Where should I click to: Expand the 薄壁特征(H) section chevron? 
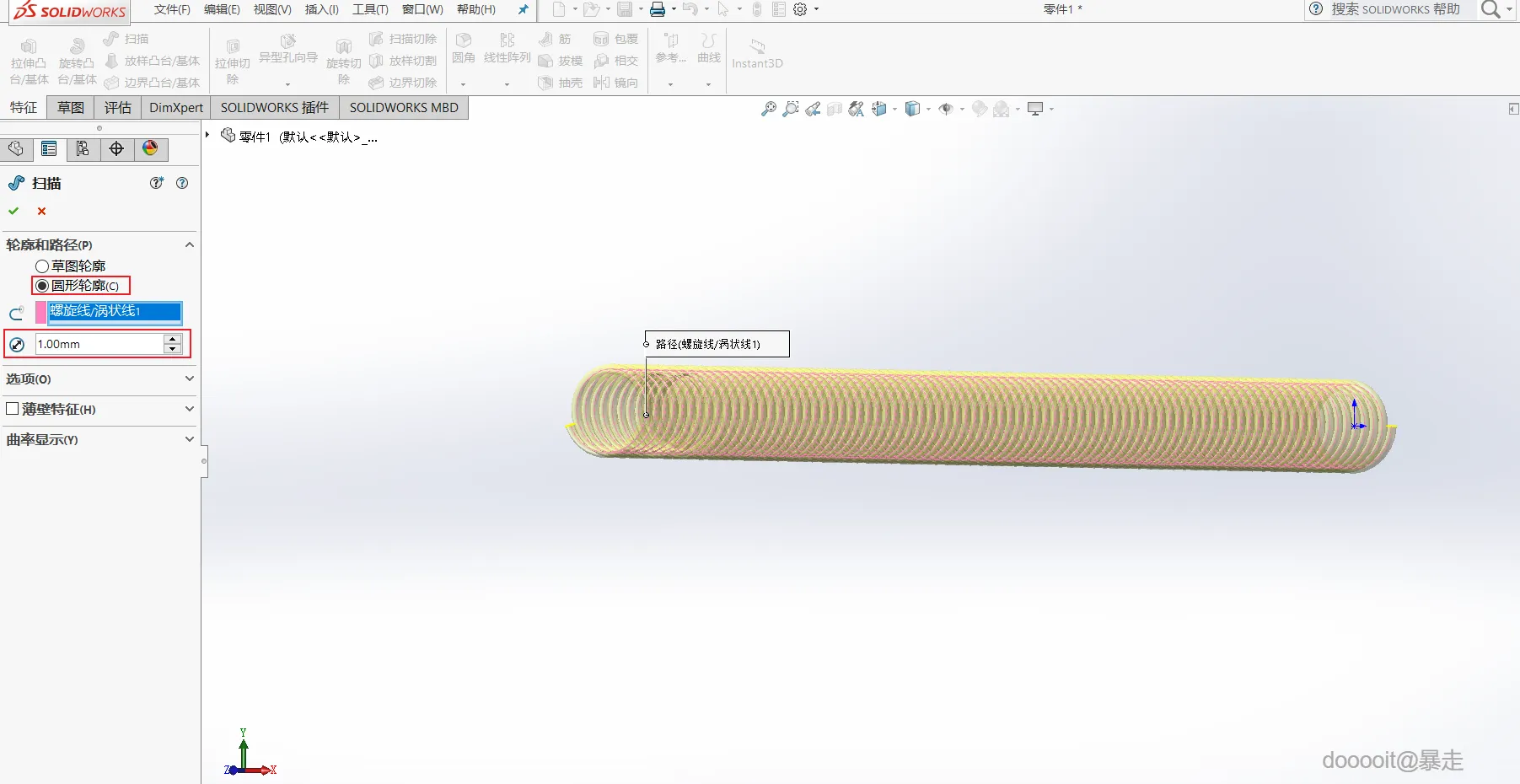coord(190,409)
